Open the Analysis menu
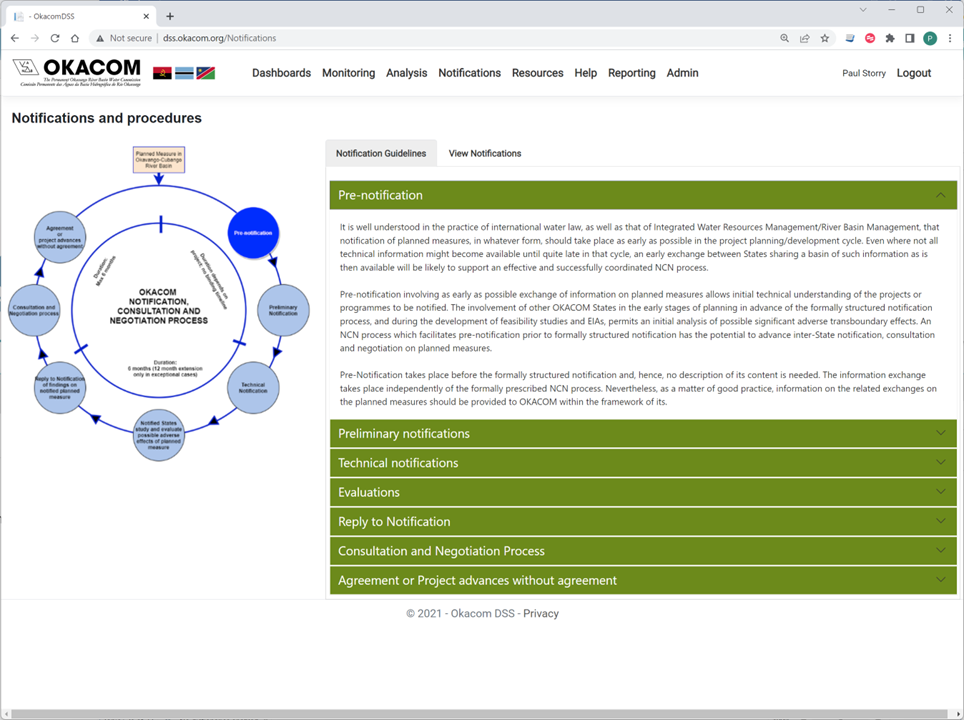 click(x=406, y=73)
